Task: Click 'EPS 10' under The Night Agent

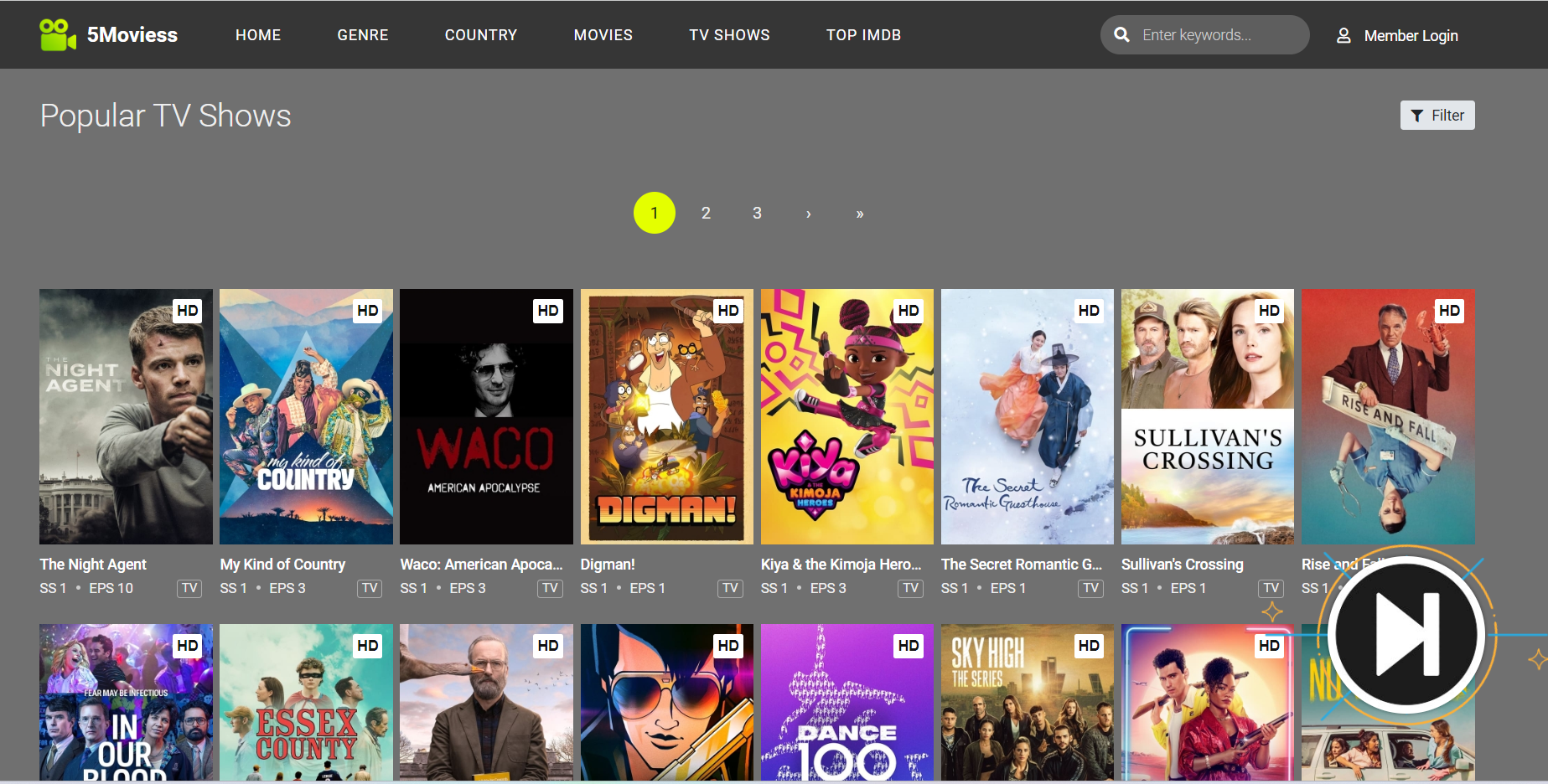Action: pos(111,588)
